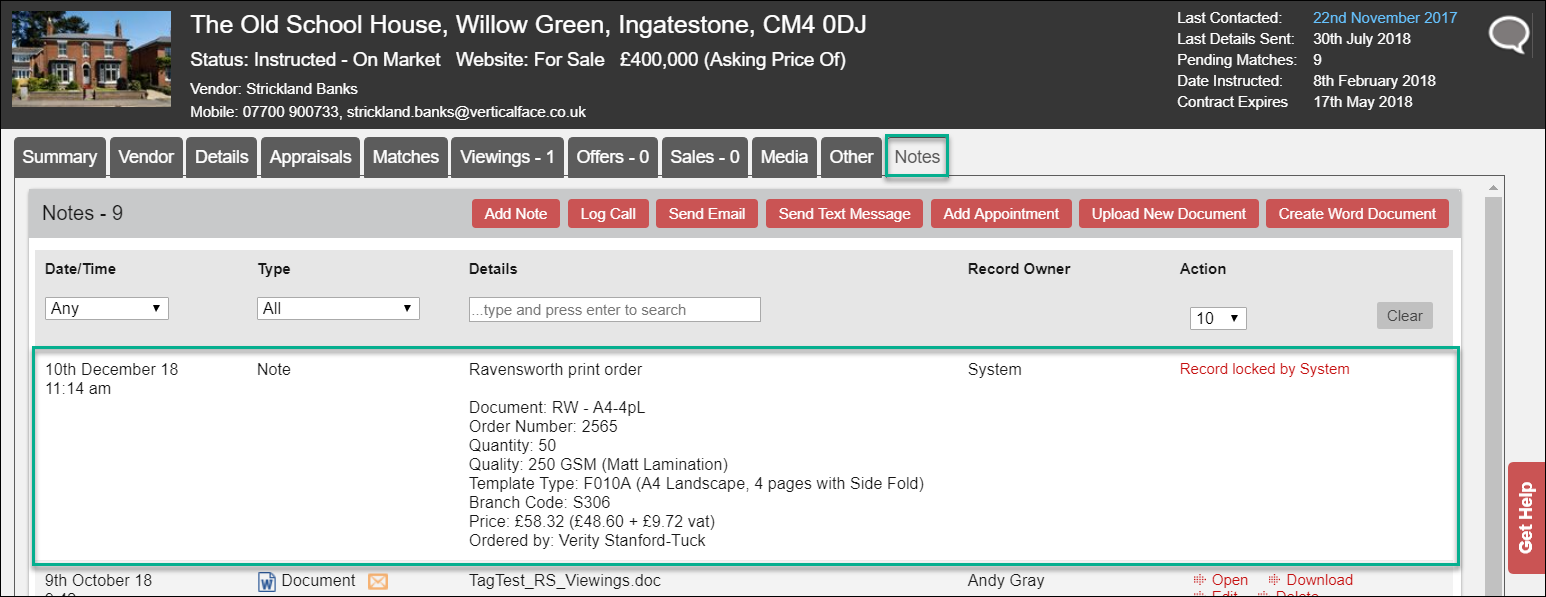This screenshot has height=597, width=1546.
Task: Switch to the Other tab
Action: 852,157
